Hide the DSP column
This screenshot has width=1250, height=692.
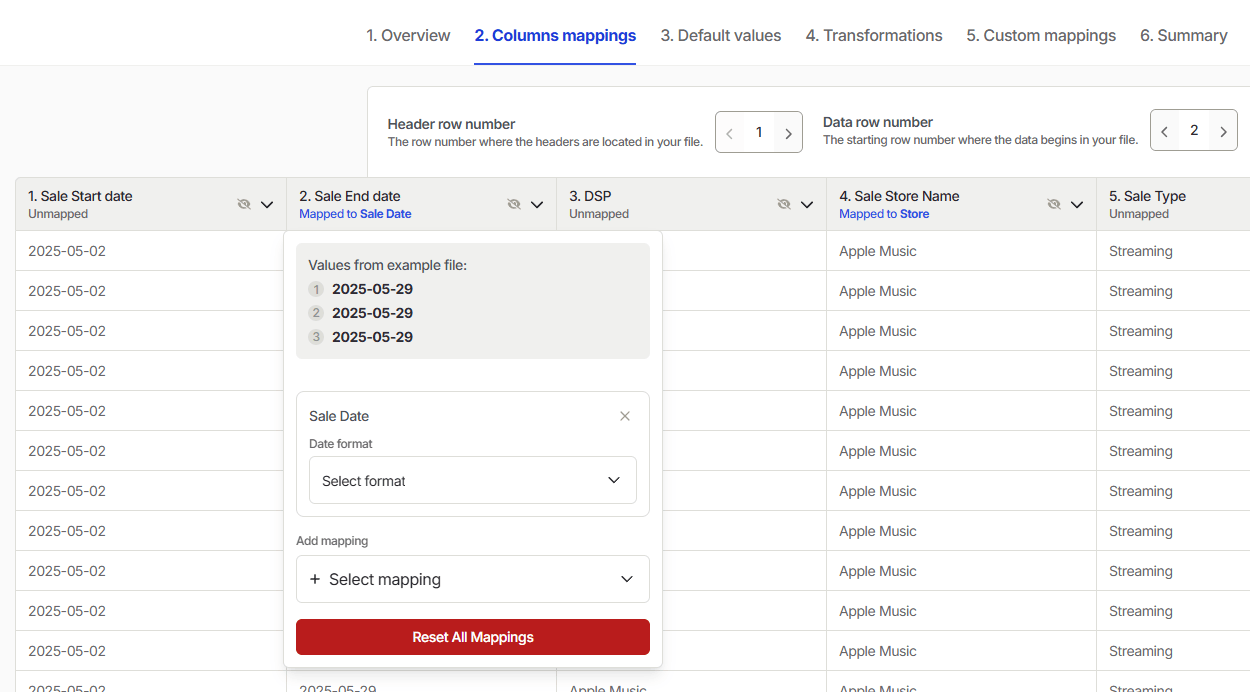[x=784, y=204]
